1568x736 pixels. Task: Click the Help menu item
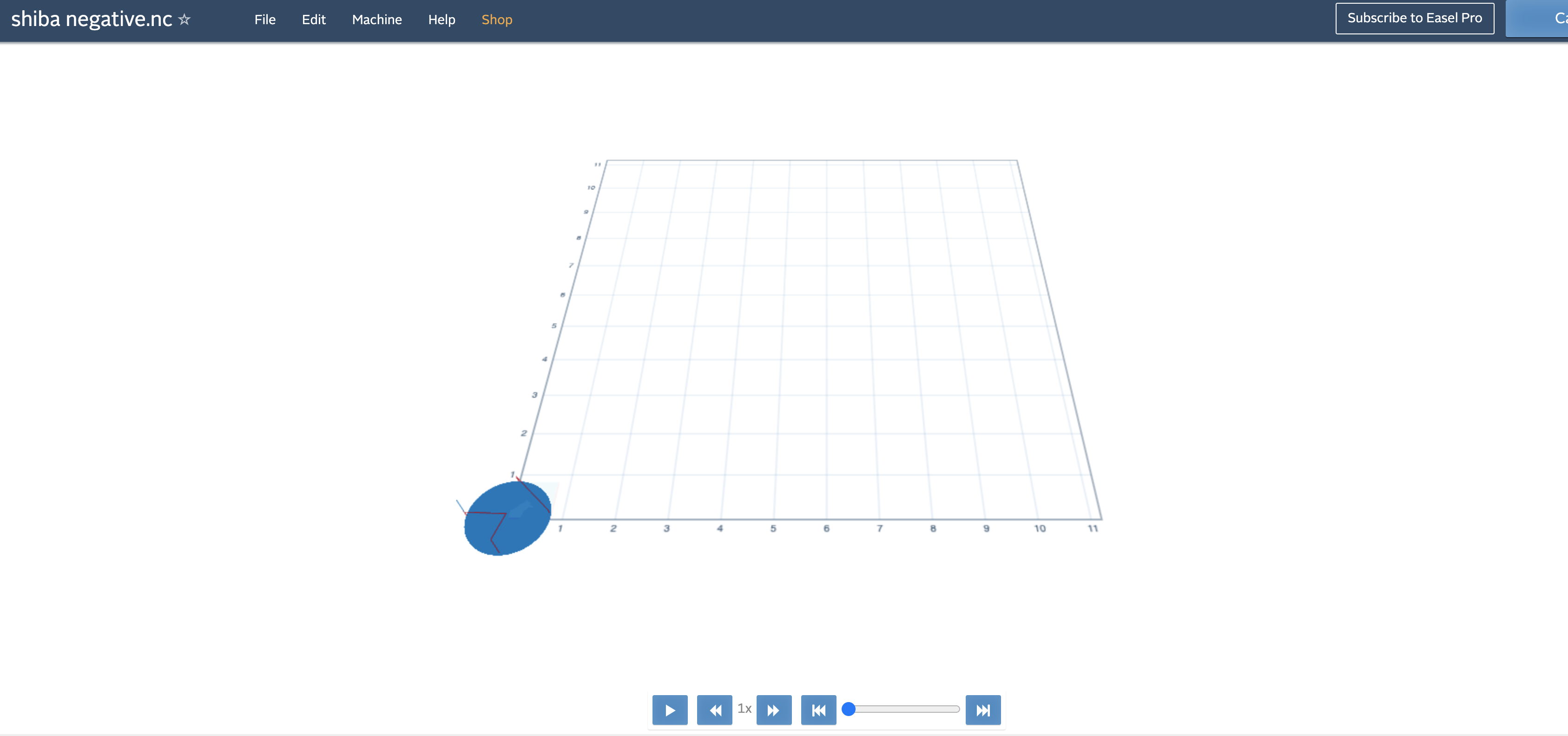(441, 19)
